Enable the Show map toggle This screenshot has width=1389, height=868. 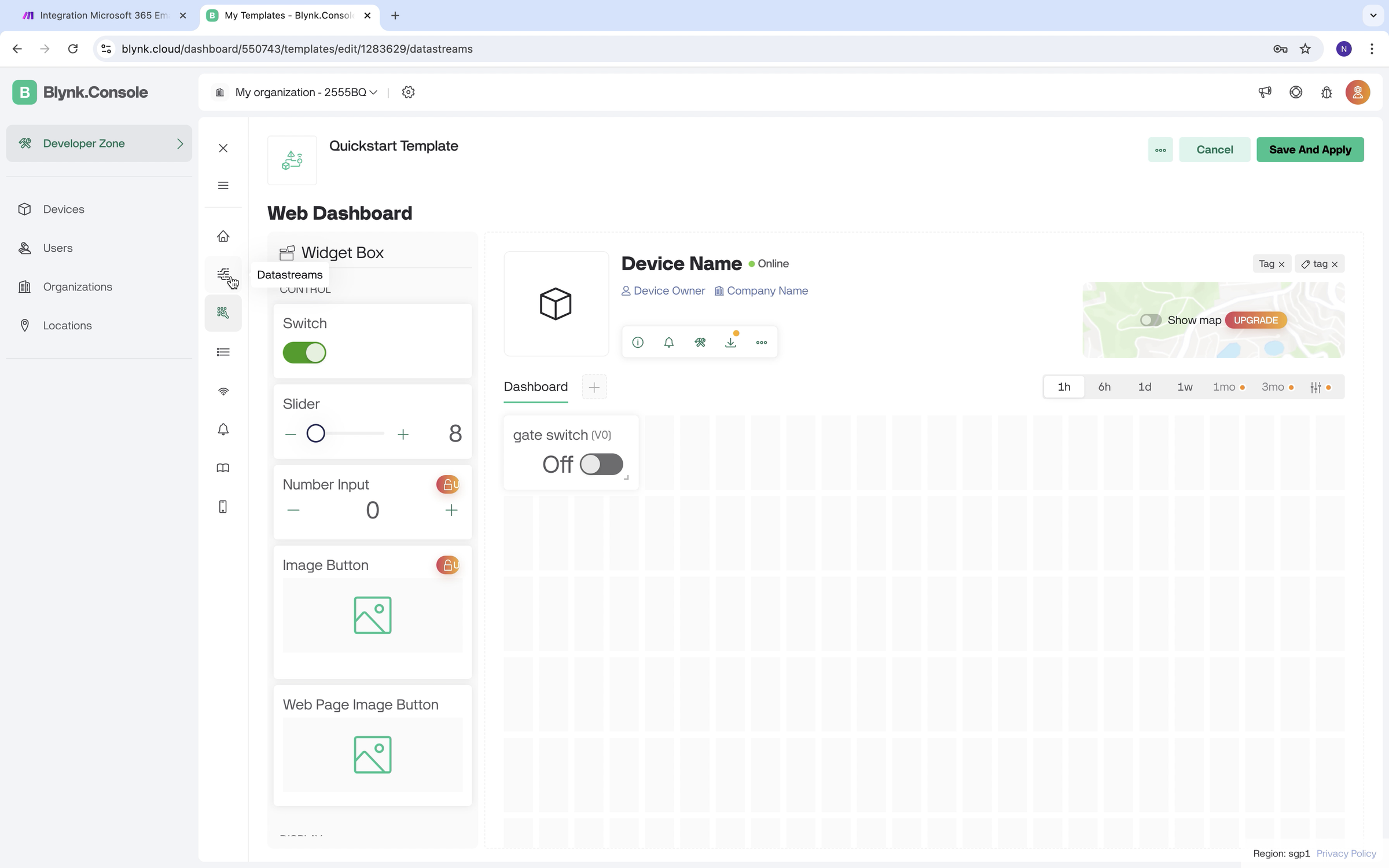tap(1150, 320)
